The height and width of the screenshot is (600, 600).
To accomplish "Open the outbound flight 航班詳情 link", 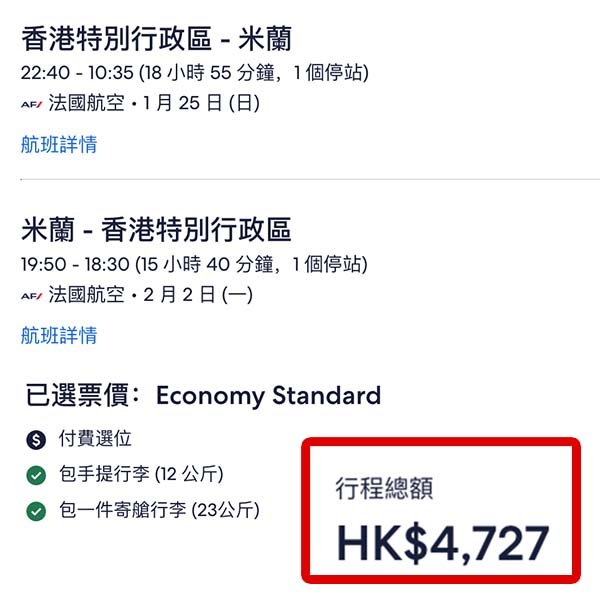I will pos(59,144).
